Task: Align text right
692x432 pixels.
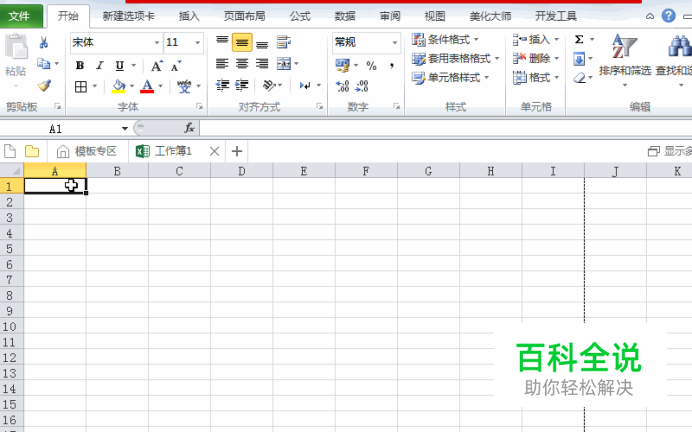Action: (262, 64)
